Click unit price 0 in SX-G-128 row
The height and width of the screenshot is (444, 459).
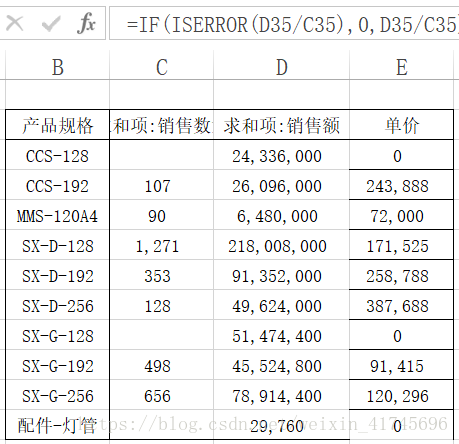[402, 335]
